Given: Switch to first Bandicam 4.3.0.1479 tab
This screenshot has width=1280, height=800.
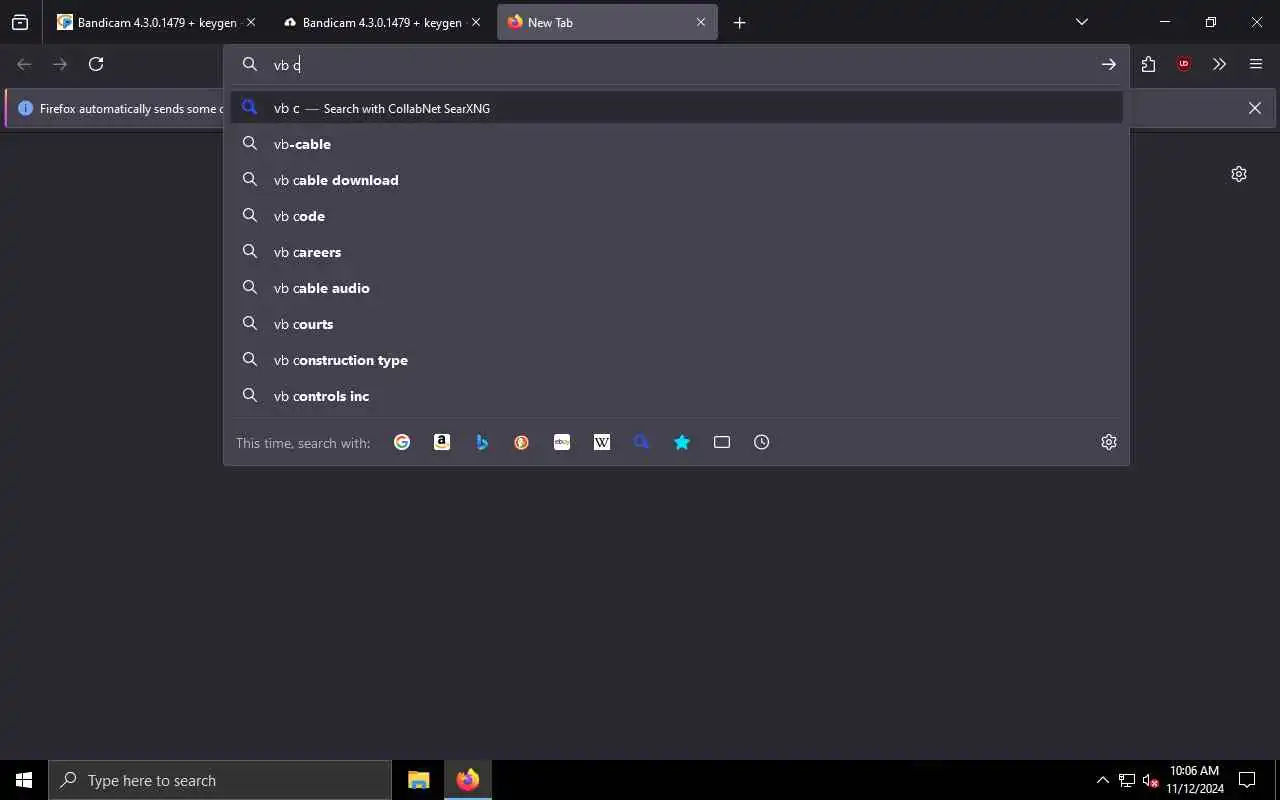Looking at the screenshot, I should 156,22.
